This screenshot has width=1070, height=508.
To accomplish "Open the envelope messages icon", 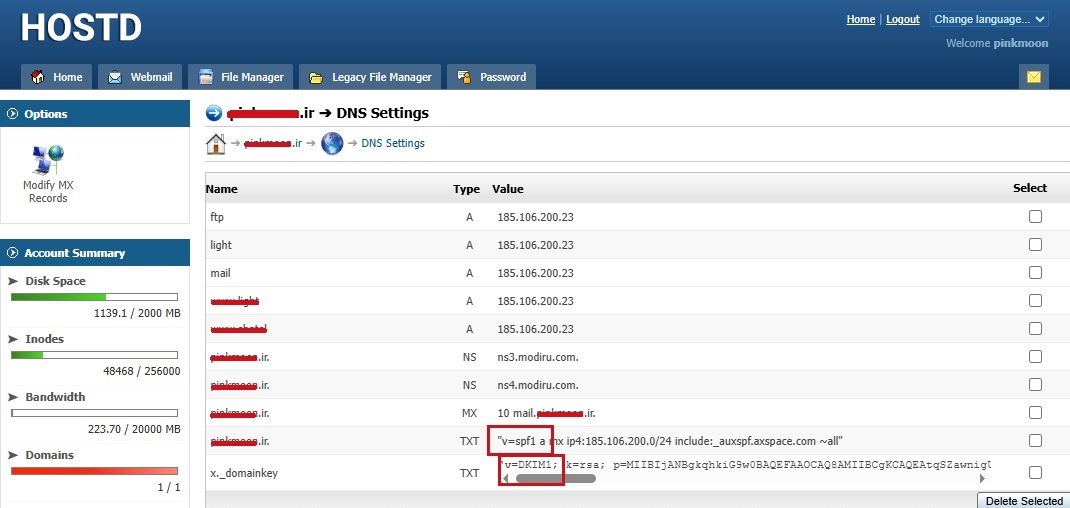I will (1033, 76).
